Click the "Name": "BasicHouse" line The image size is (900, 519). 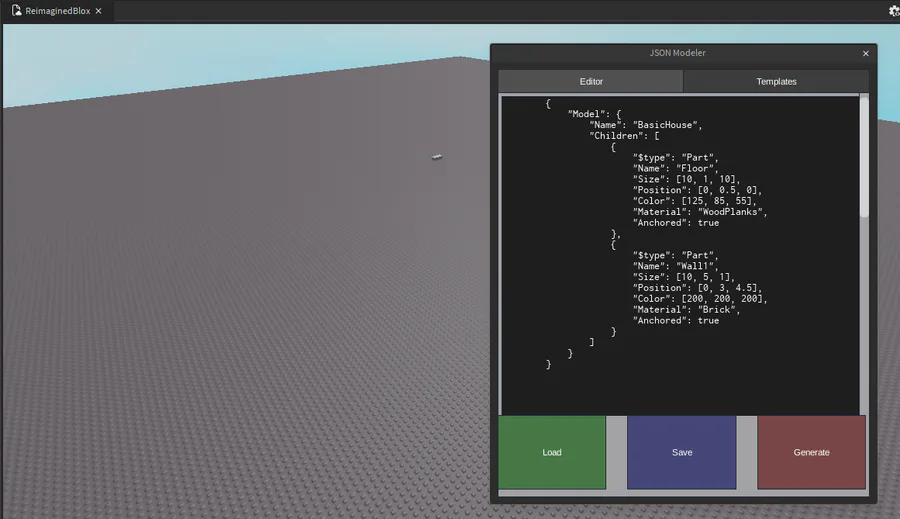tap(646, 125)
